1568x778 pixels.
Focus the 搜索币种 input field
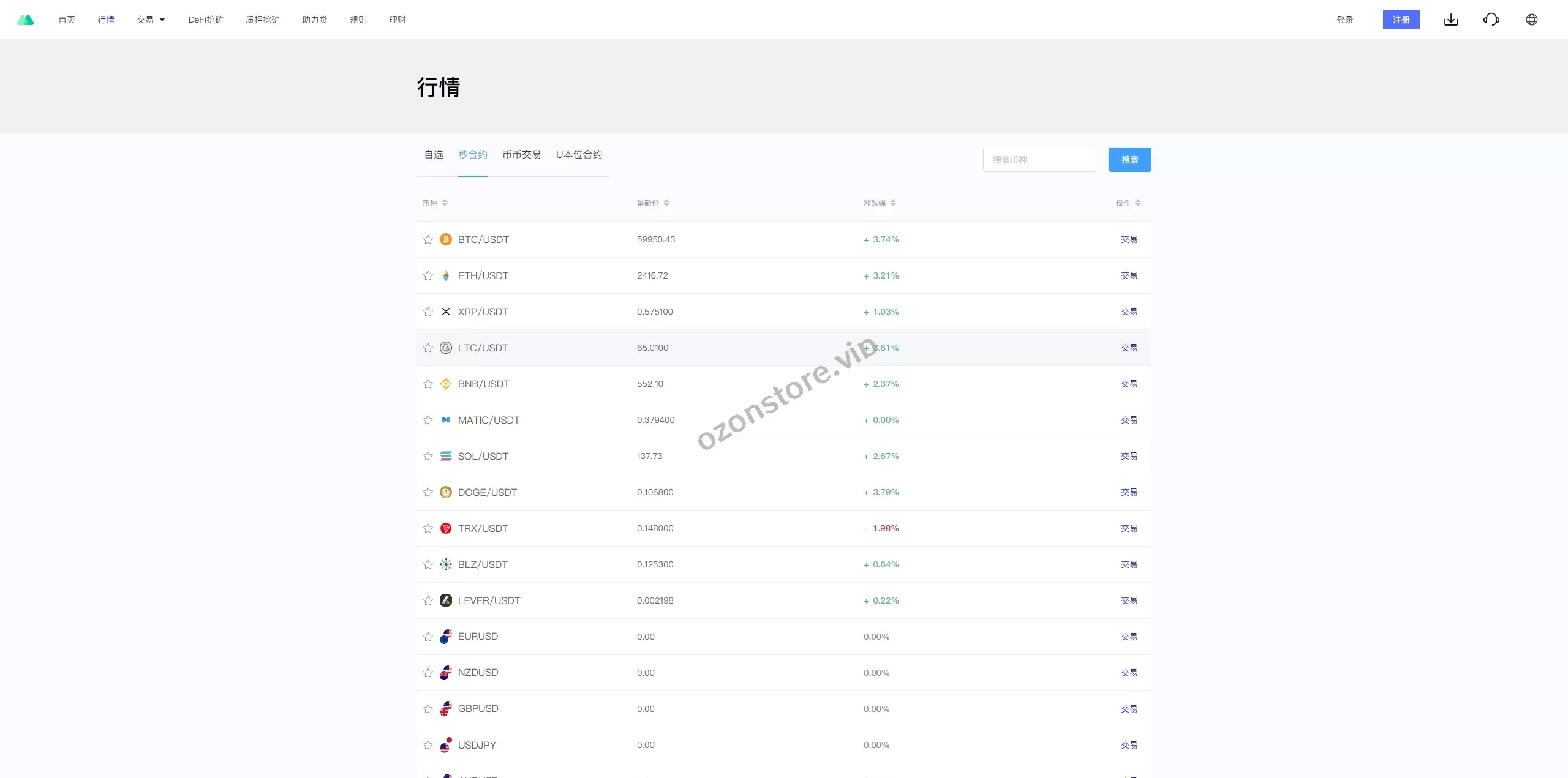[1039, 160]
